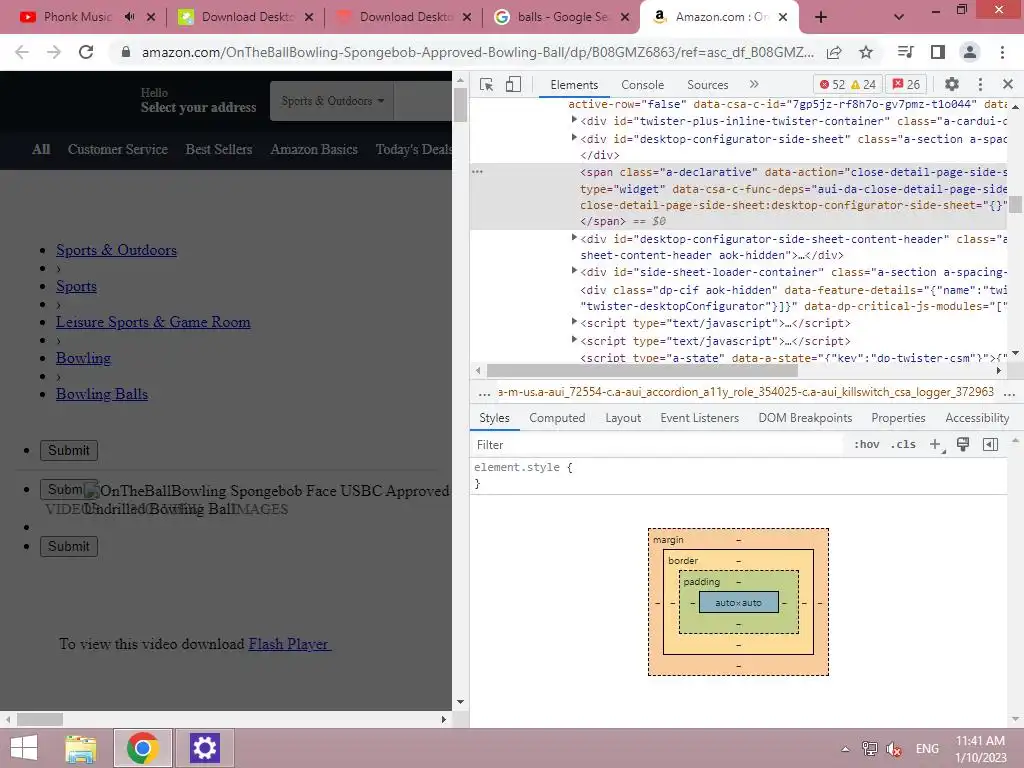Open media control icon in toolbar
The image size is (1024, 768).
tap(906, 52)
